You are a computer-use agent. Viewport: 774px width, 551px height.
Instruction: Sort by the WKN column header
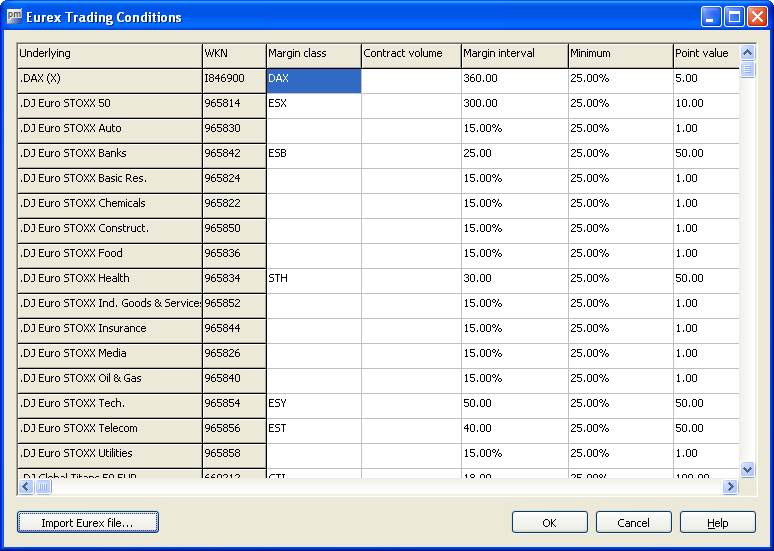(x=233, y=54)
